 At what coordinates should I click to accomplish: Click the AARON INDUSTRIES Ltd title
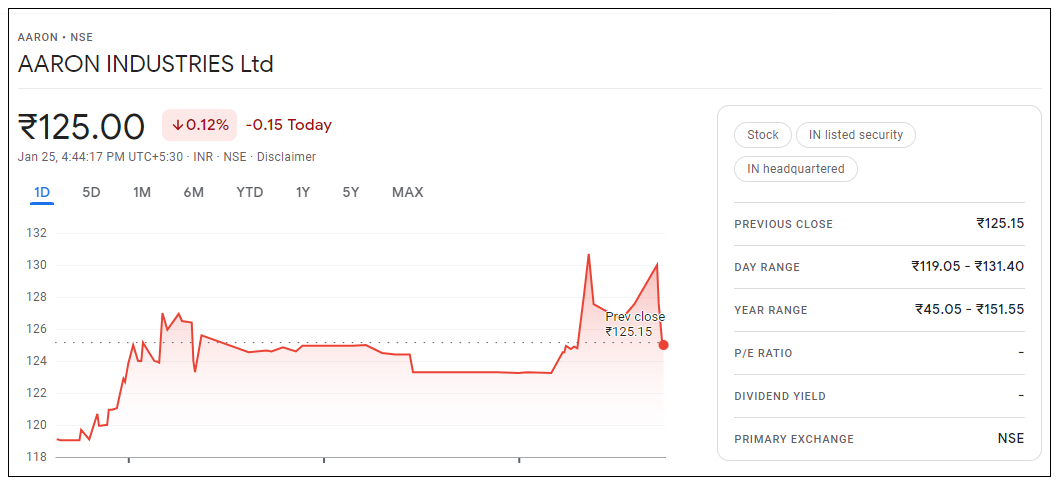point(146,64)
